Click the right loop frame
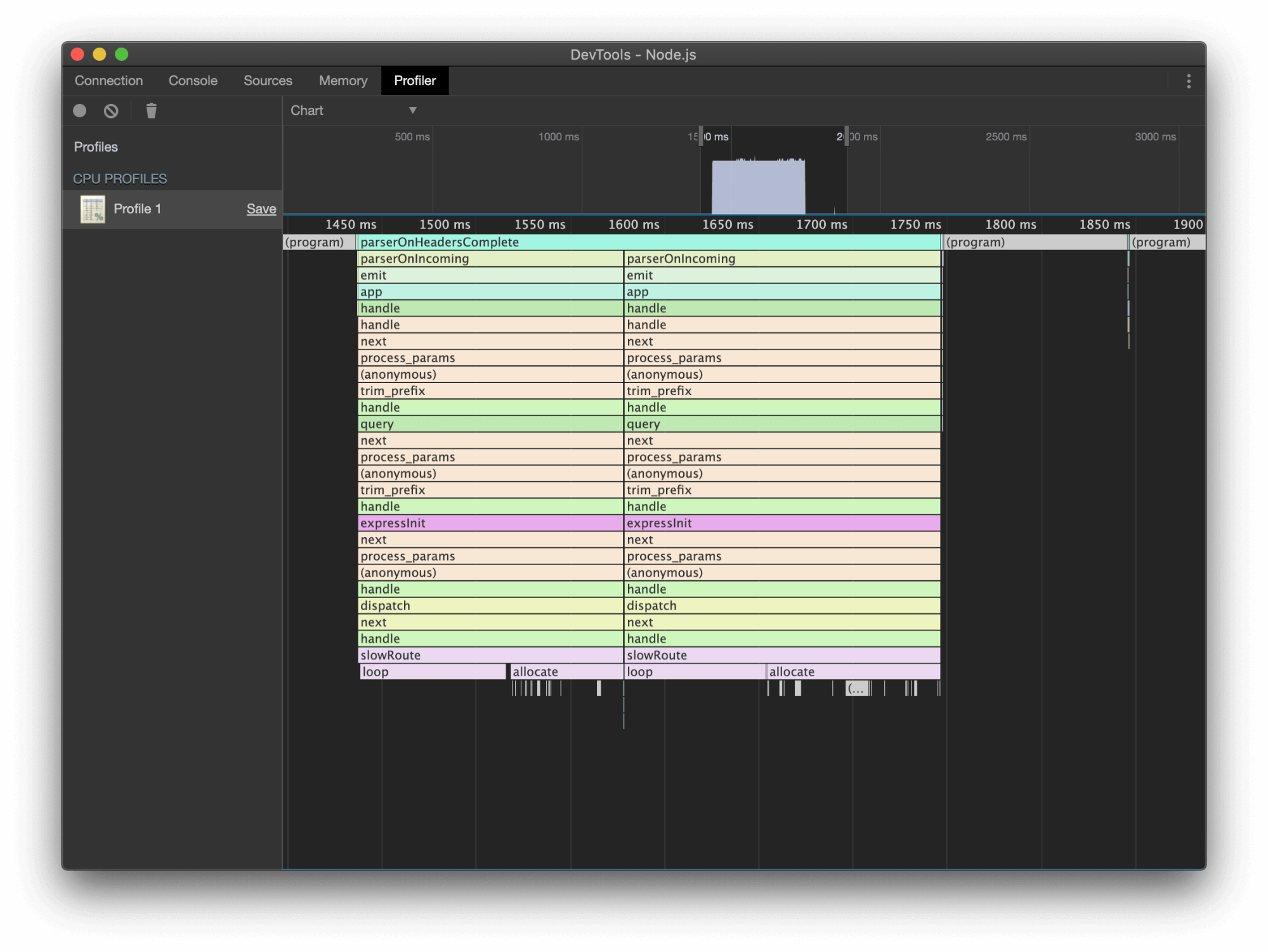 coord(695,672)
